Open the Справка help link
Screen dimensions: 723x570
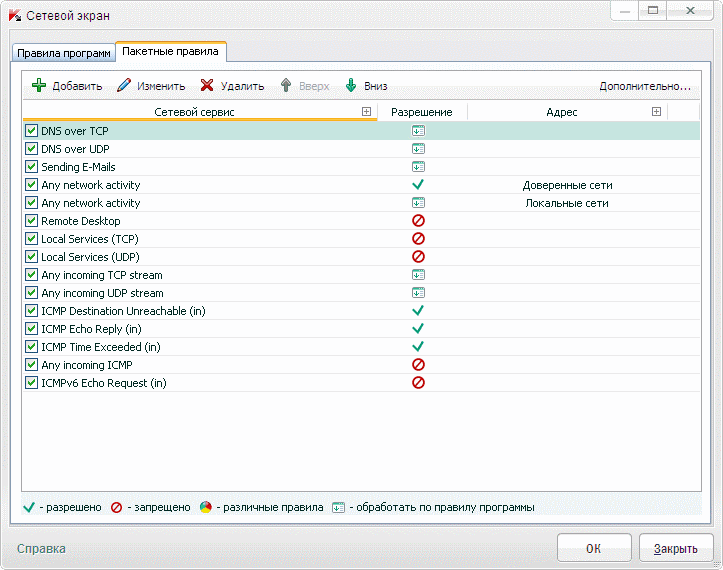(41, 548)
